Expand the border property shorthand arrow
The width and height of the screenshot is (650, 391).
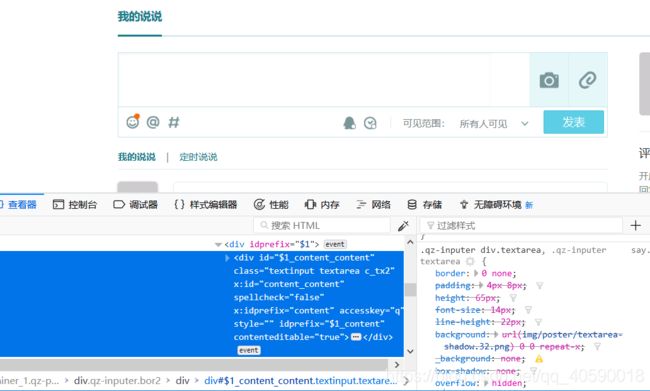click(x=476, y=273)
